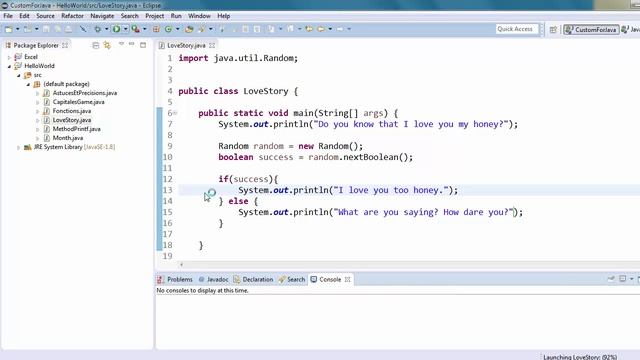Image resolution: width=640 pixels, height=360 pixels.
Task: Switch to the Problems tab
Action: [175, 280]
